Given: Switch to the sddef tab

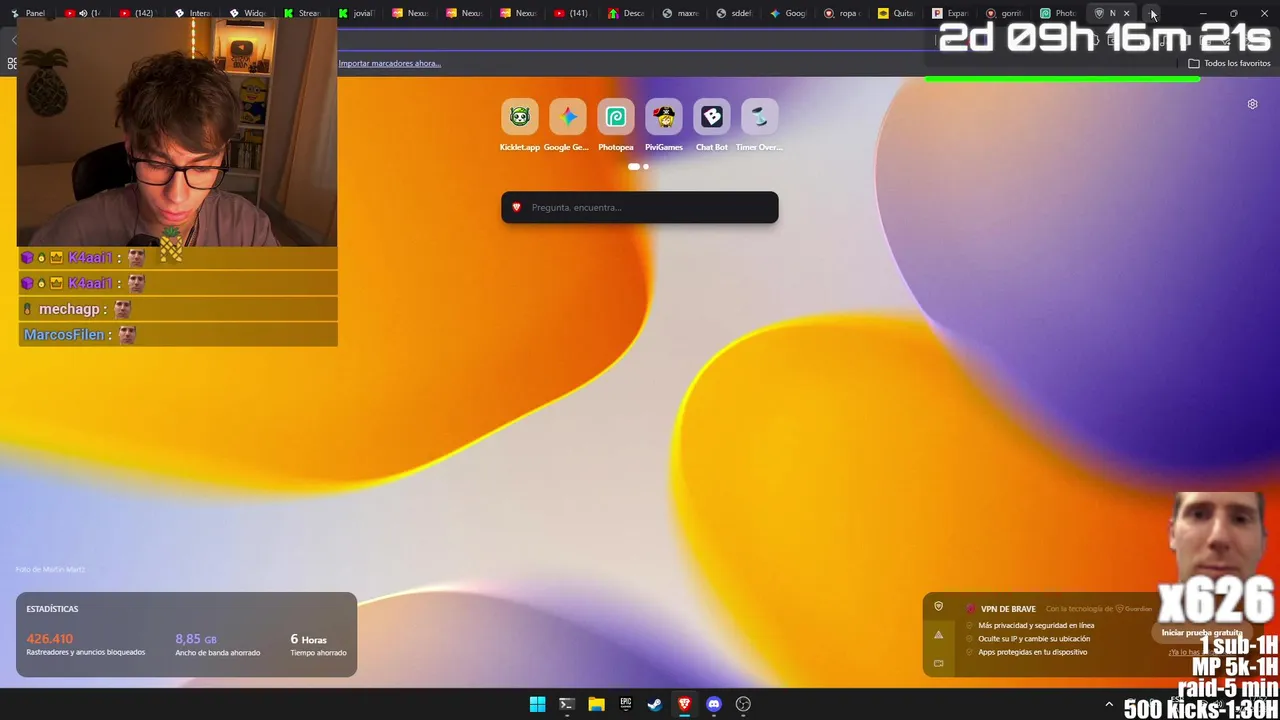Looking at the screenshot, I should [x=734, y=13].
